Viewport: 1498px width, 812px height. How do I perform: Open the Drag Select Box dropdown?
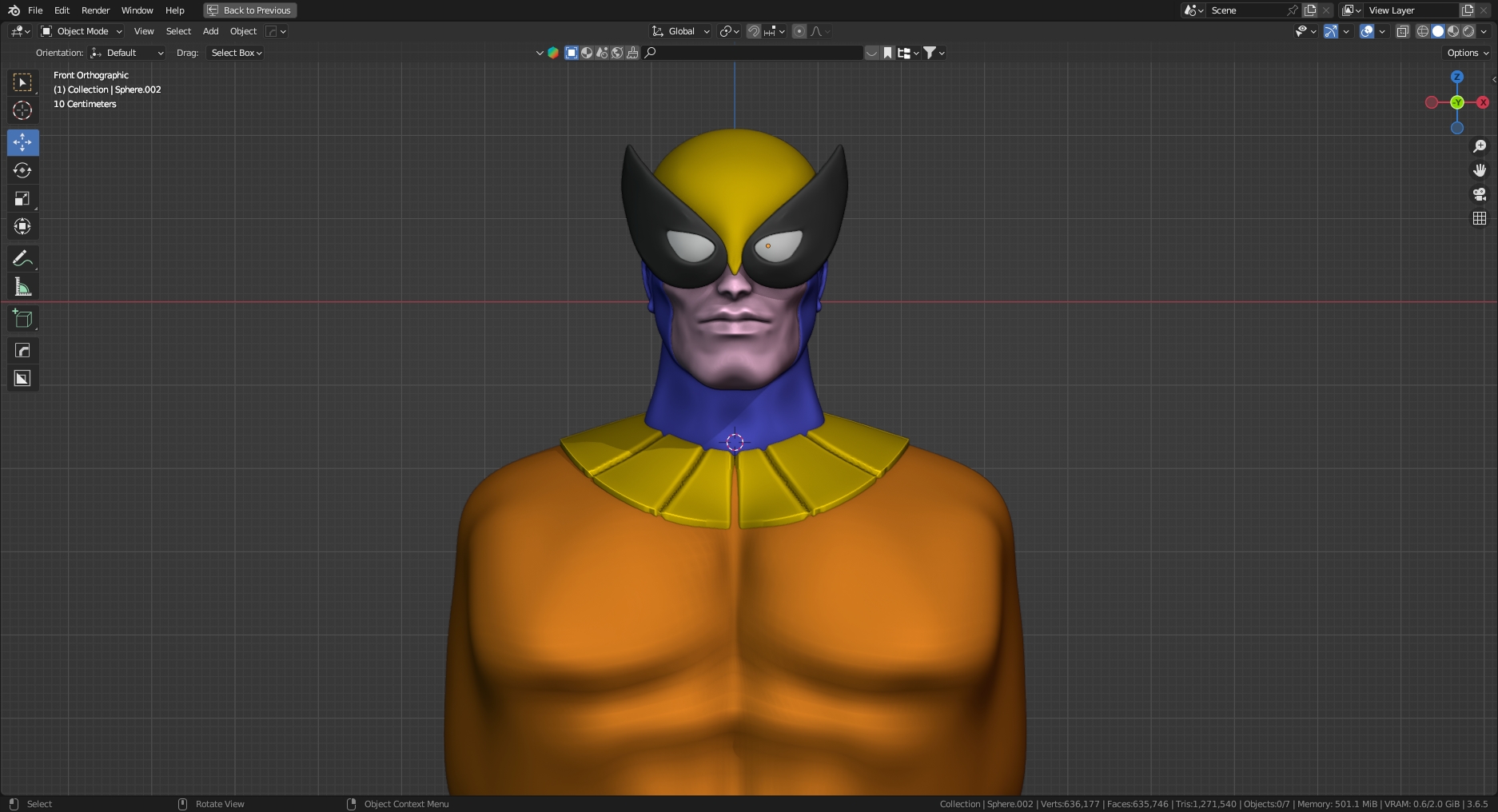[x=237, y=53]
